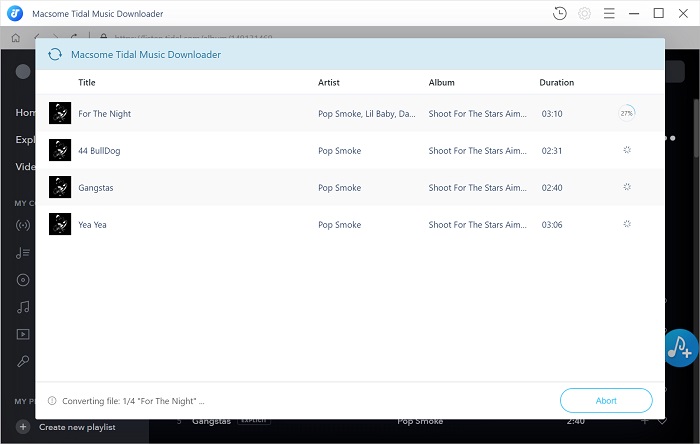Click the waiting spinner for Yea Yea
This screenshot has height=444, width=700.
coord(627,224)
